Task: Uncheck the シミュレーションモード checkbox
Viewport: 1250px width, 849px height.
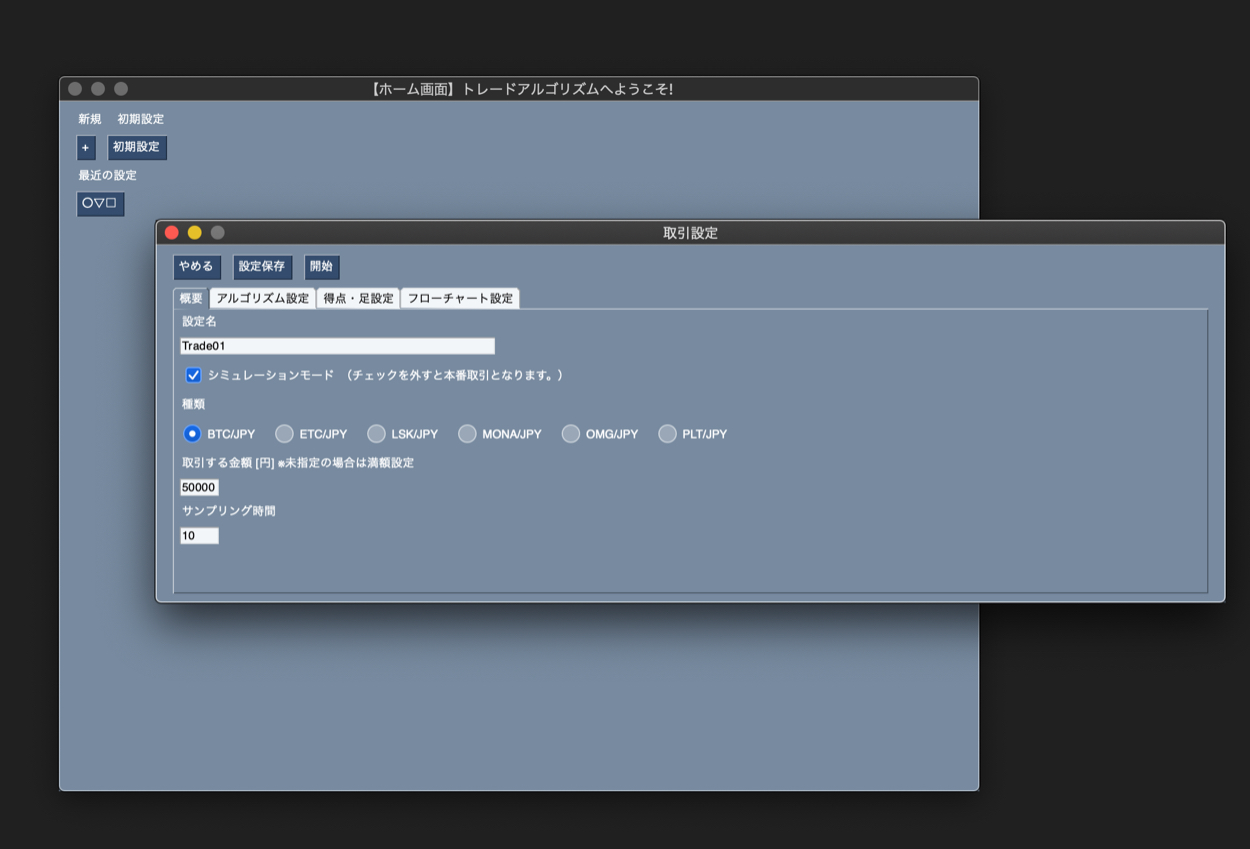Action: click(x=194, y=375)
